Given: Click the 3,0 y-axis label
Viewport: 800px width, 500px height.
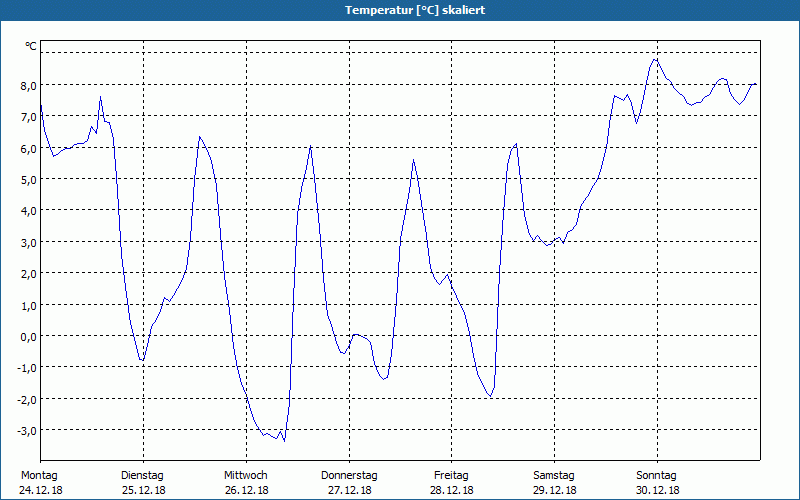Looking at the screenshot, I should click(28, 242).
